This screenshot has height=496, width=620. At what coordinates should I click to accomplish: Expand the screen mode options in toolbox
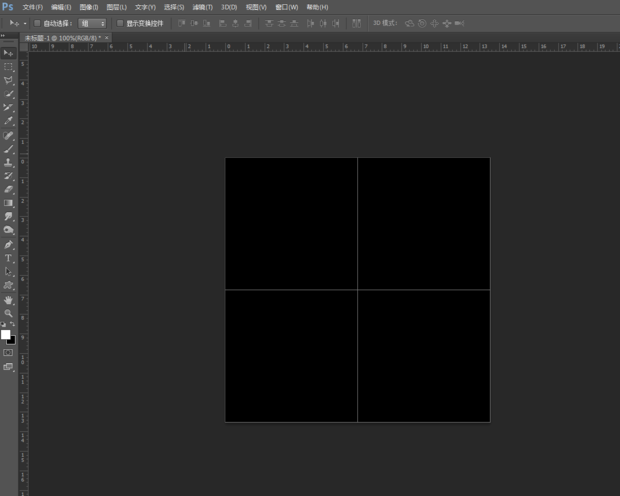point(8,367)
